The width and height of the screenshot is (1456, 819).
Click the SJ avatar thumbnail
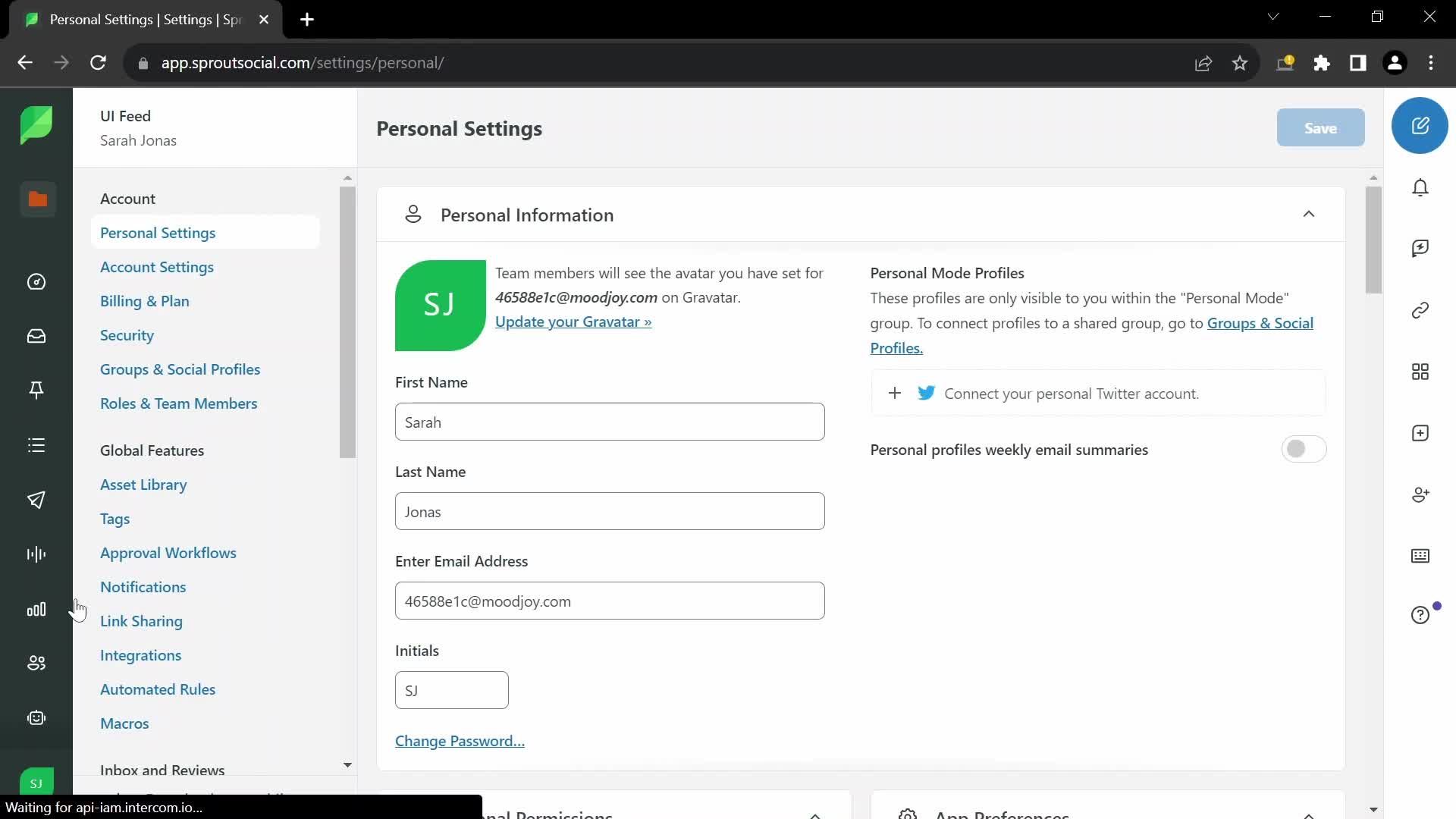(440, 306)
